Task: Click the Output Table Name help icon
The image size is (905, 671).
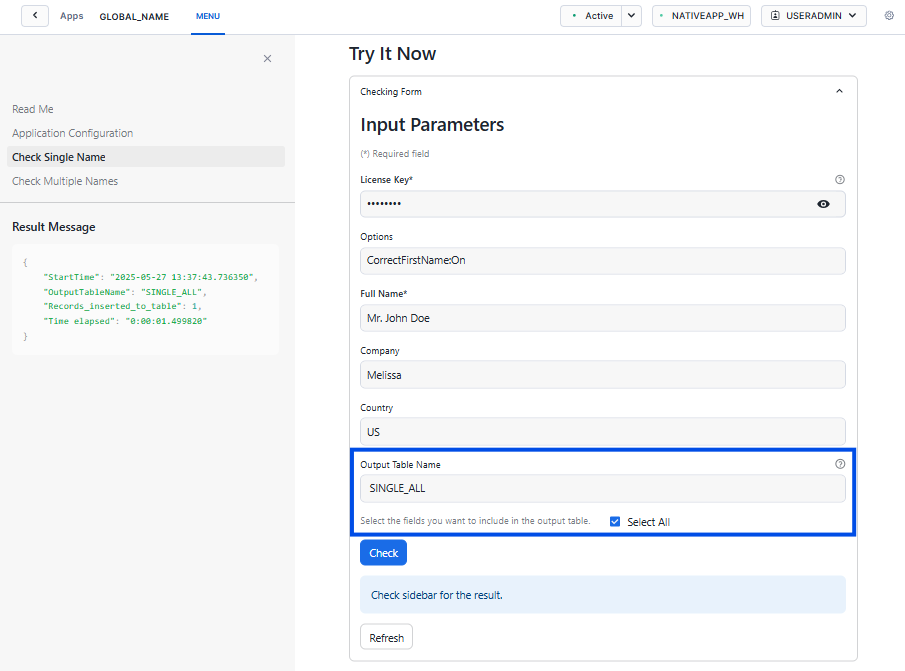Action: [x=840, y=464]
